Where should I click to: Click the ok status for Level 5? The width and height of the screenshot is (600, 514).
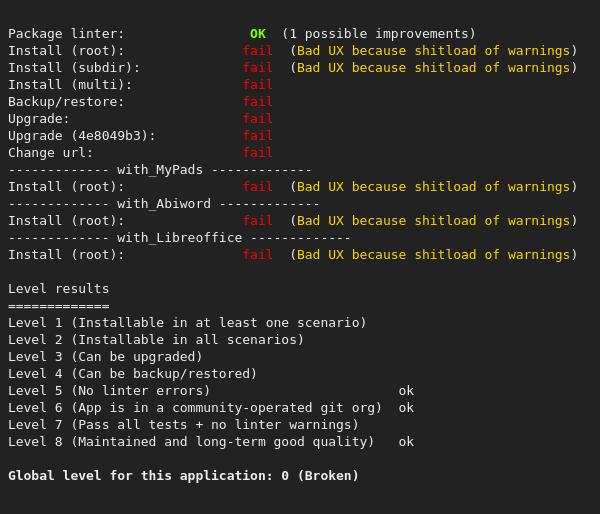[x=406, y=391]
